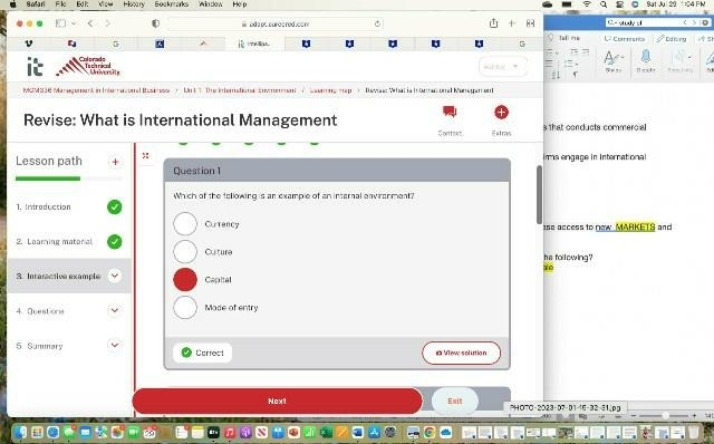Expand the Questions step chevron
Viewport: 714px width, 444px height.
point(114,311)
